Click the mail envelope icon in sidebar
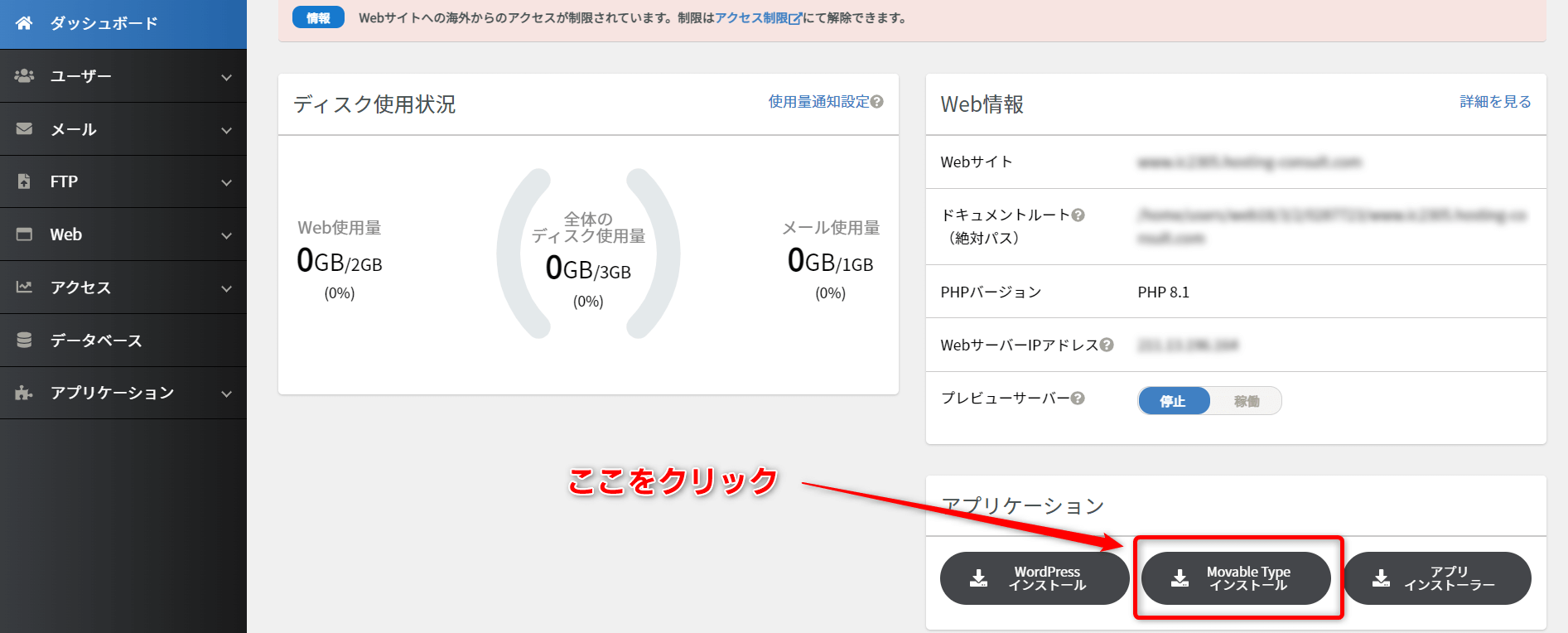Image resolution: width=1568 pixels, height=633 pixels. (x=24, y=128)
